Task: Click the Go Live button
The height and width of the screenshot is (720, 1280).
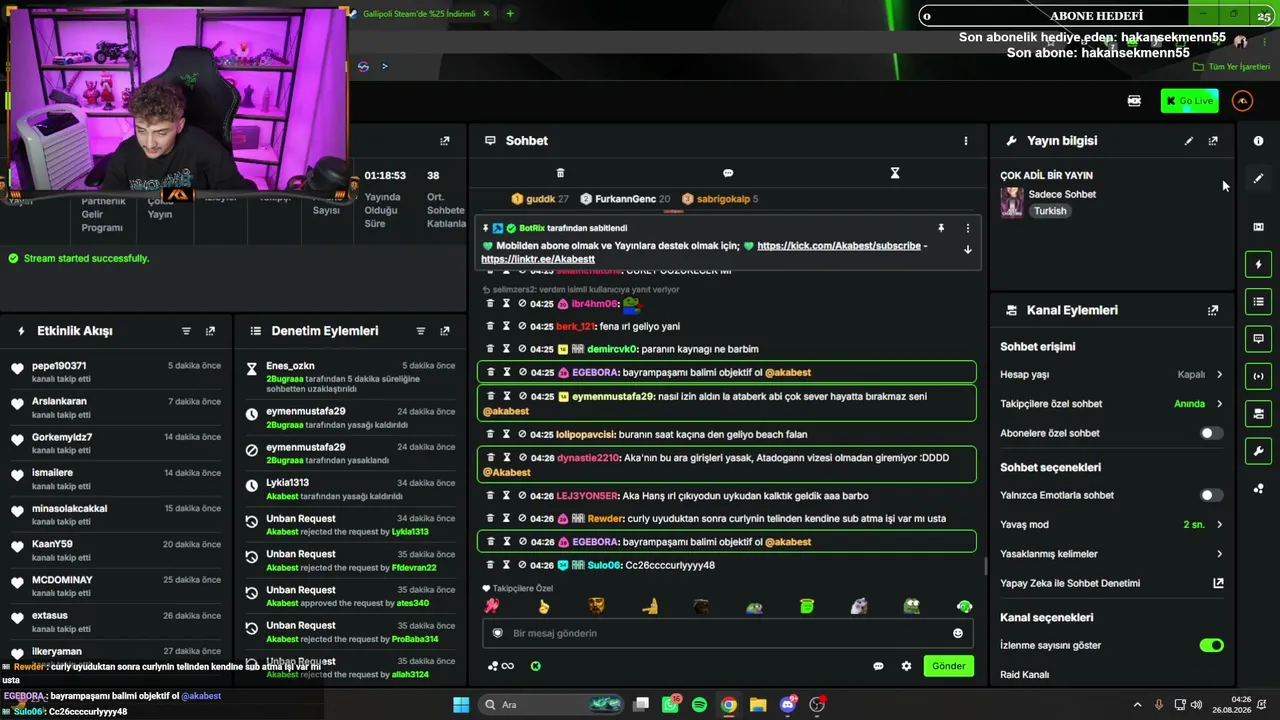Action: point(1190,101)
